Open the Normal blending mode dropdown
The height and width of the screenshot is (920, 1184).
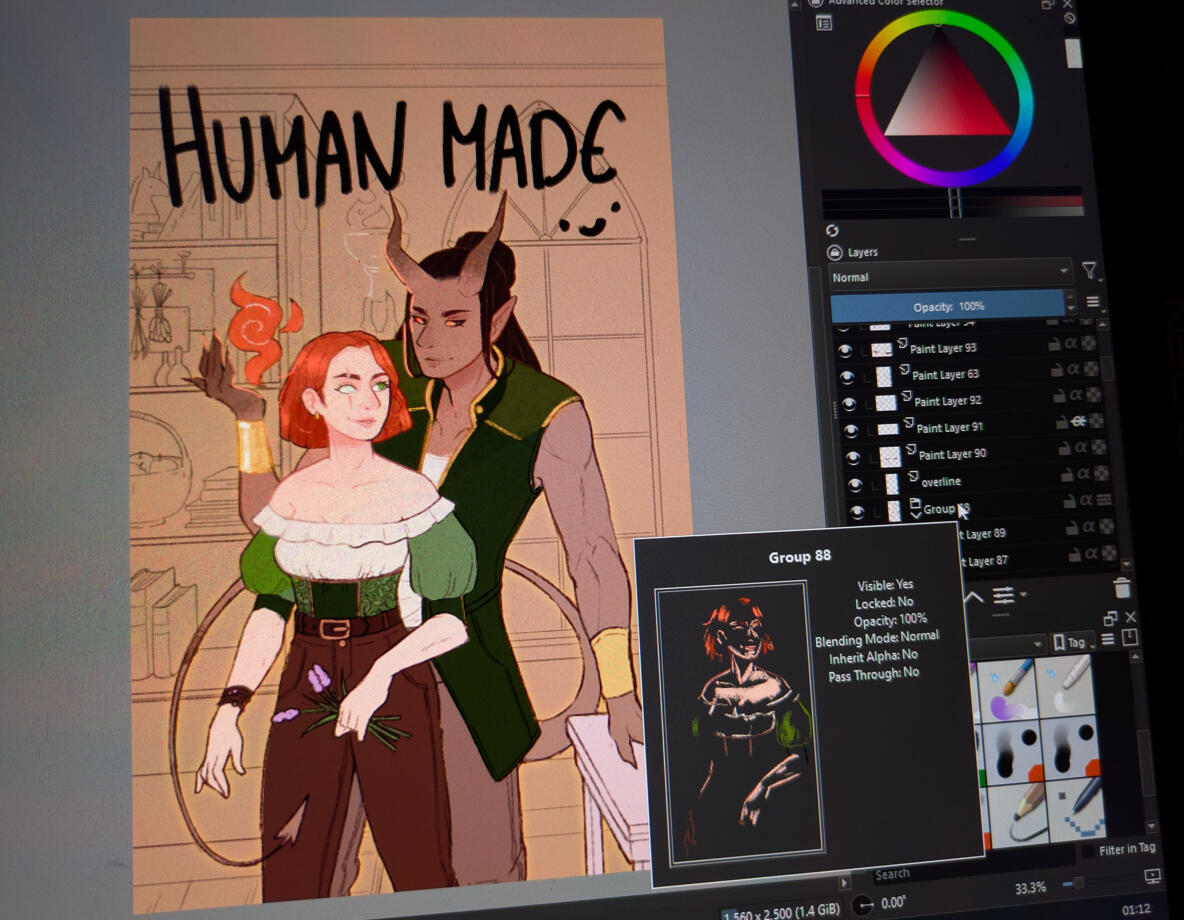pos(950,276)
